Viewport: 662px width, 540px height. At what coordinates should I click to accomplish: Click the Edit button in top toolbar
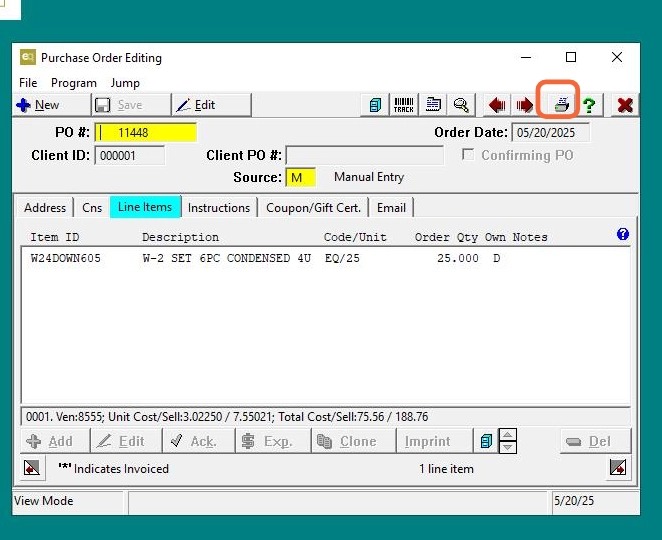pos(212,105)
